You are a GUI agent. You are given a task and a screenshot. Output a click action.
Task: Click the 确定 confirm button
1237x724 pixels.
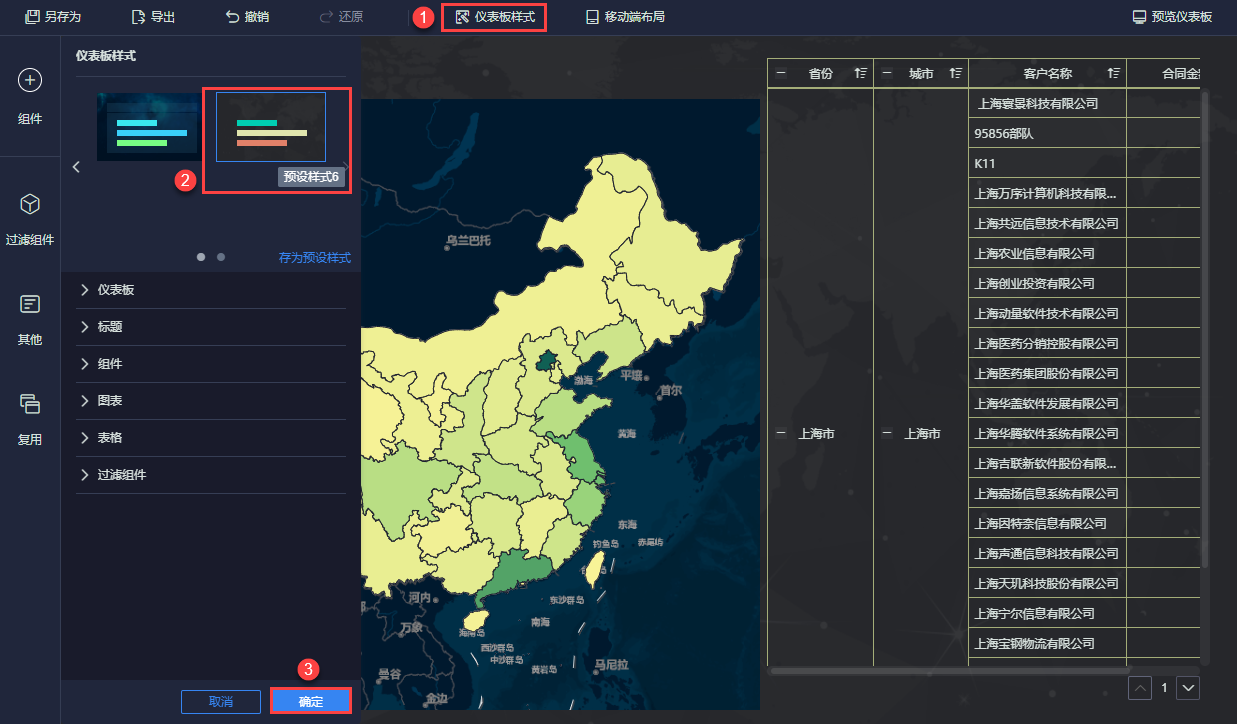pos(311,701)
